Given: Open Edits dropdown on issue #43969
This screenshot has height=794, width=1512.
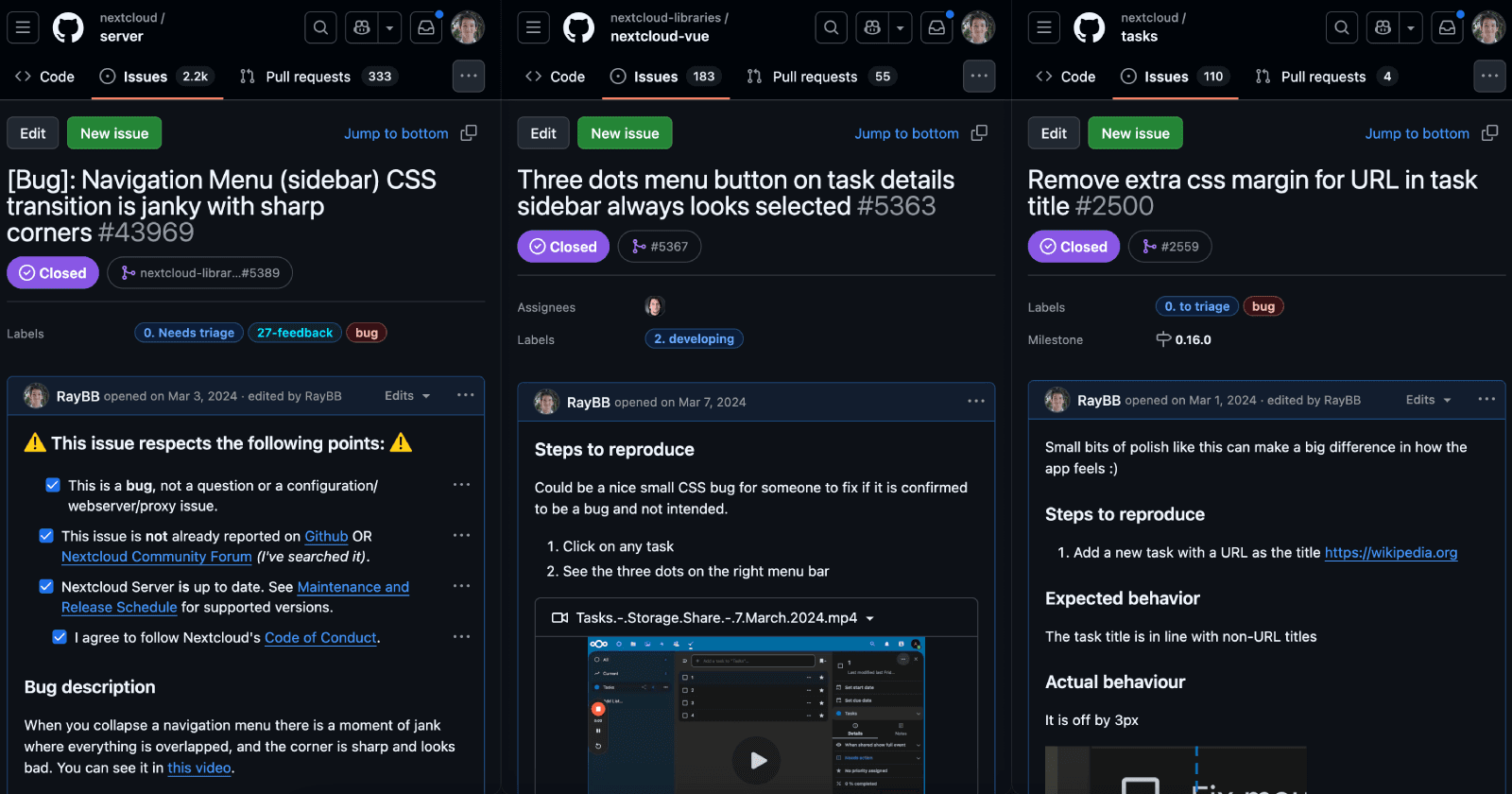Looking at the screenshot, I should click(407, 395).
